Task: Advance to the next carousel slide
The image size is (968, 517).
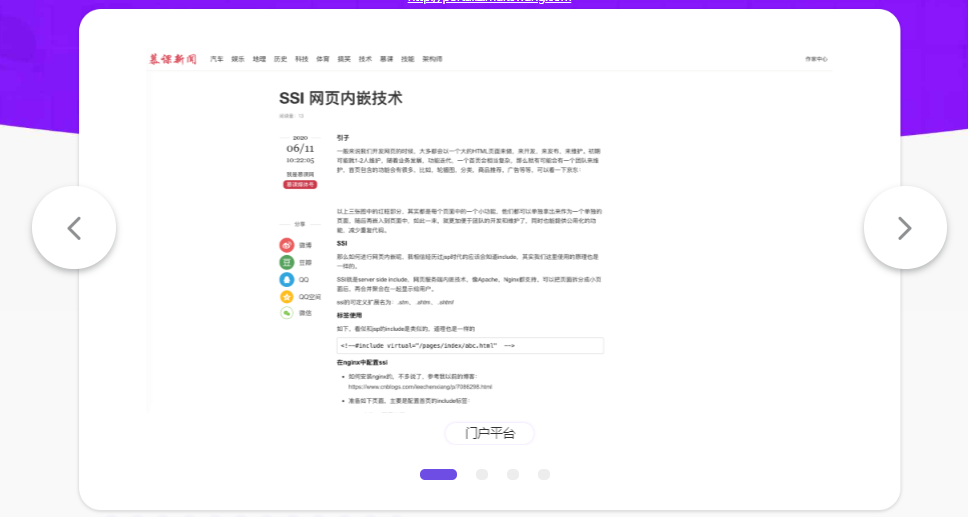Action: [x=905, y=228]
